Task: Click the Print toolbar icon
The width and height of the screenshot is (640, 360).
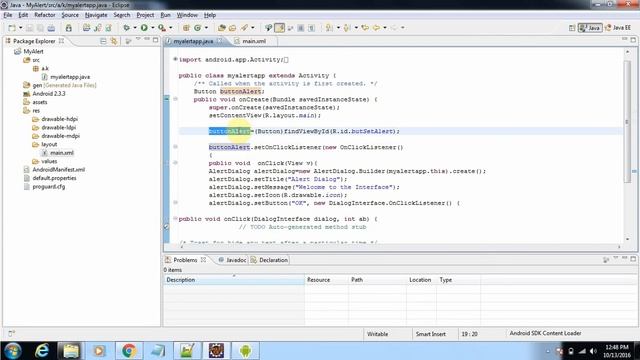Action: 51,28
